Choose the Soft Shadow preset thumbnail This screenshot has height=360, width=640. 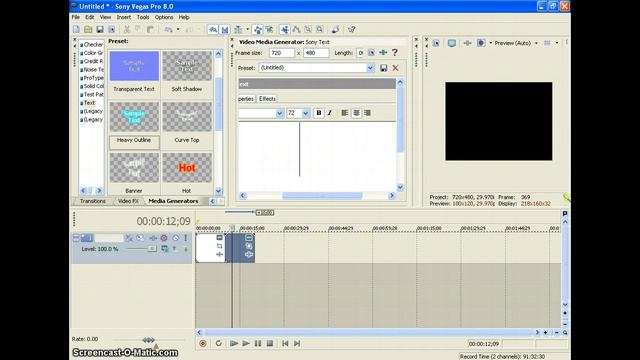pos(187,66)
